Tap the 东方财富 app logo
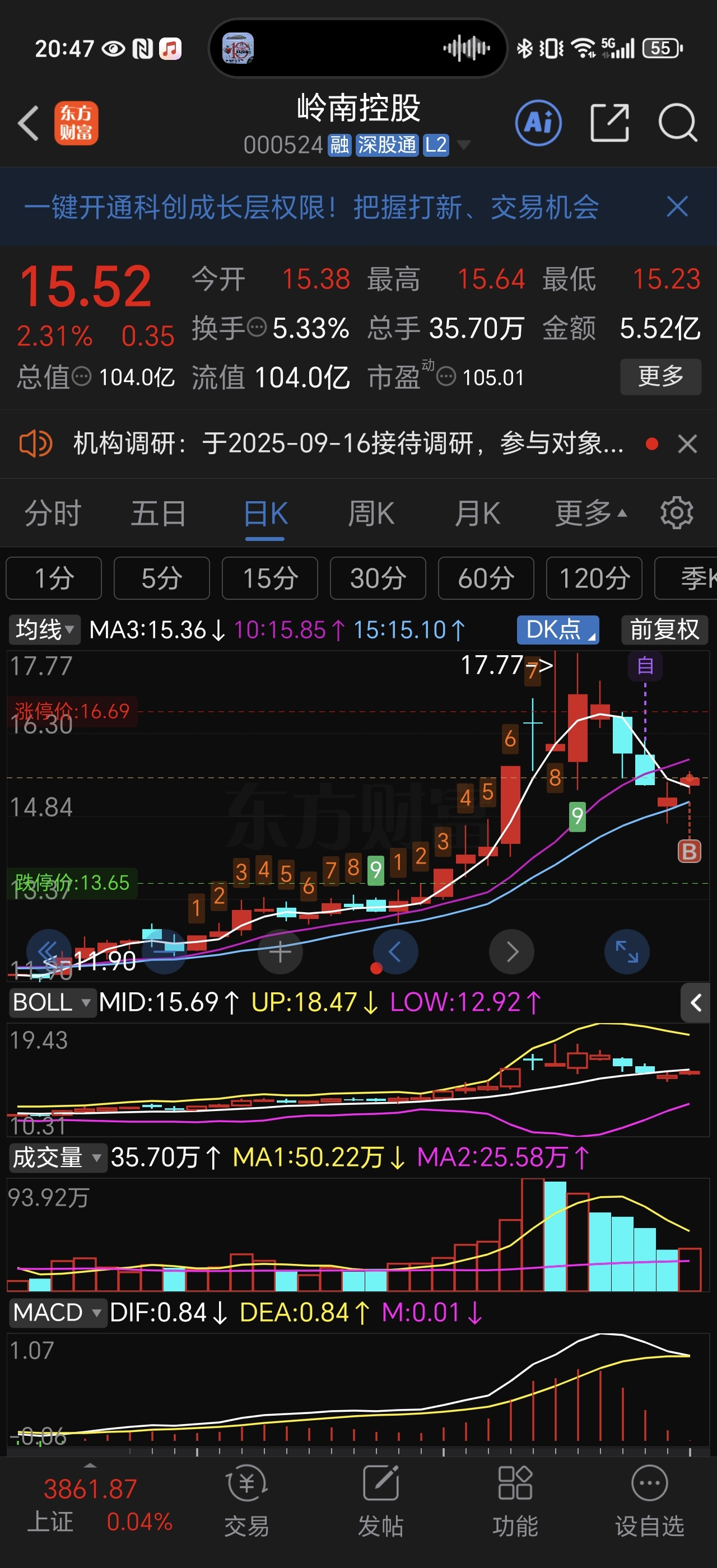 tap(76, 123)
